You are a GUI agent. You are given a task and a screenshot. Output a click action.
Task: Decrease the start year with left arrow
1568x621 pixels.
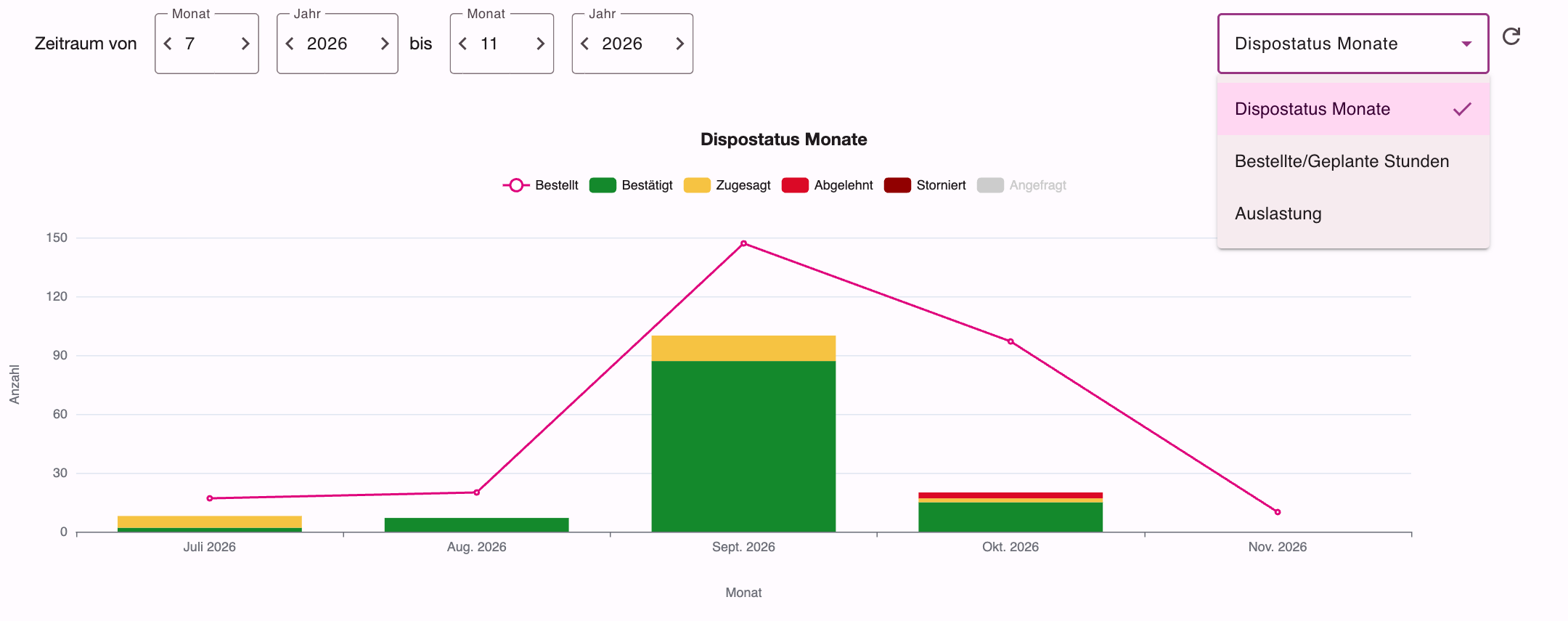(x=290, y=44)
